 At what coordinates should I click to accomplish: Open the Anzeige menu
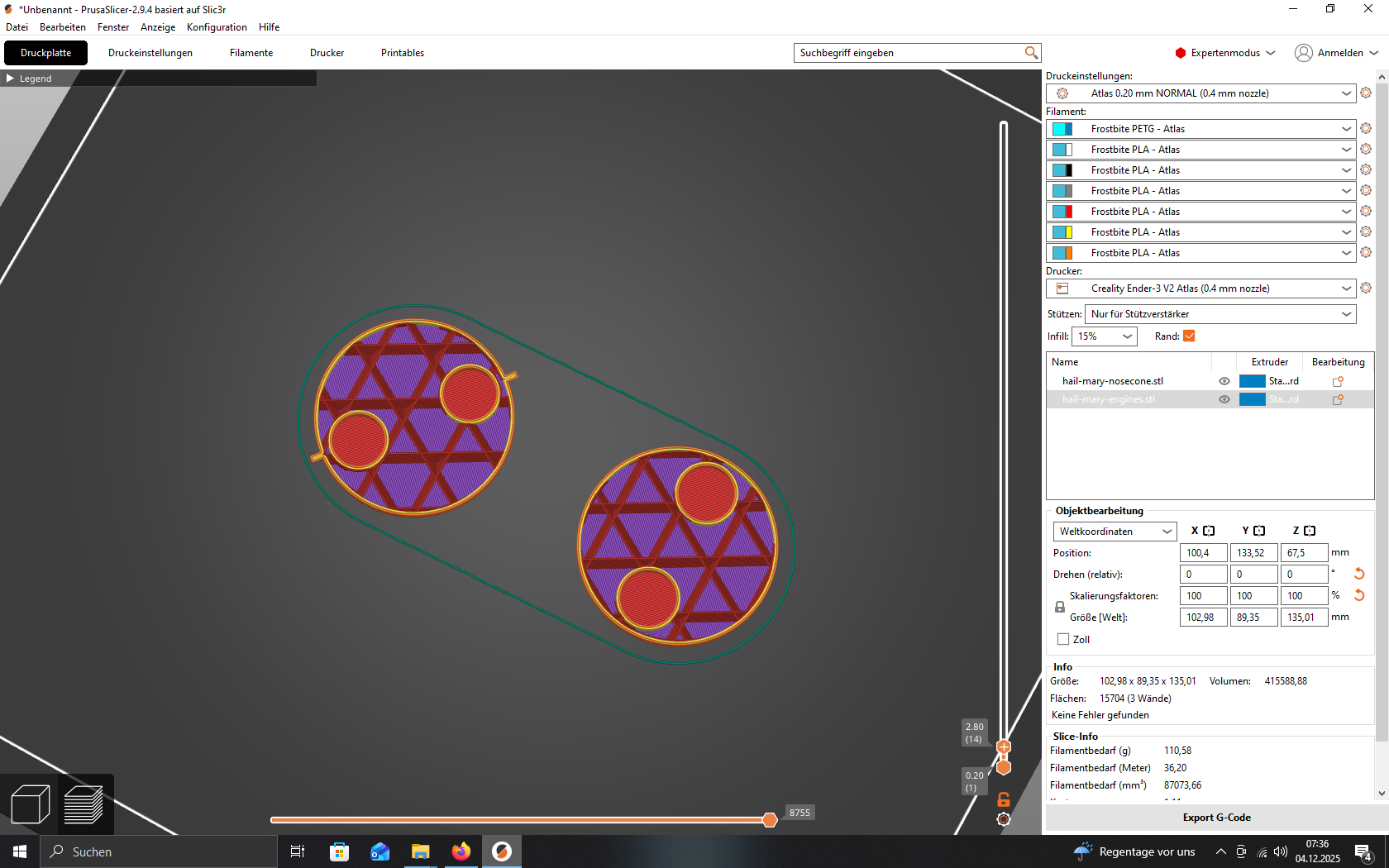[x=158, y=27]
